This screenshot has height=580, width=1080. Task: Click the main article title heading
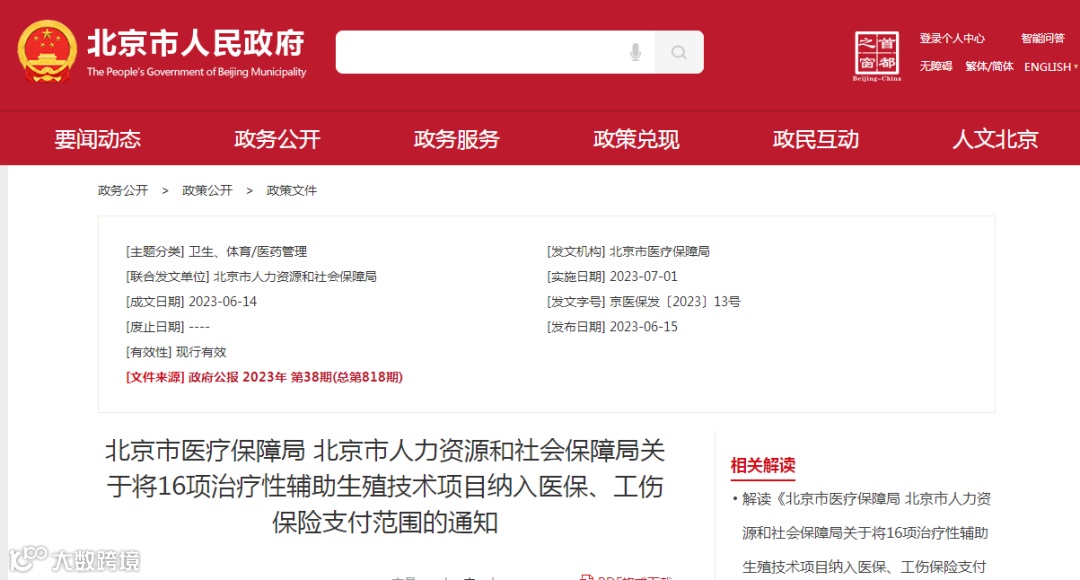[385, 486]
